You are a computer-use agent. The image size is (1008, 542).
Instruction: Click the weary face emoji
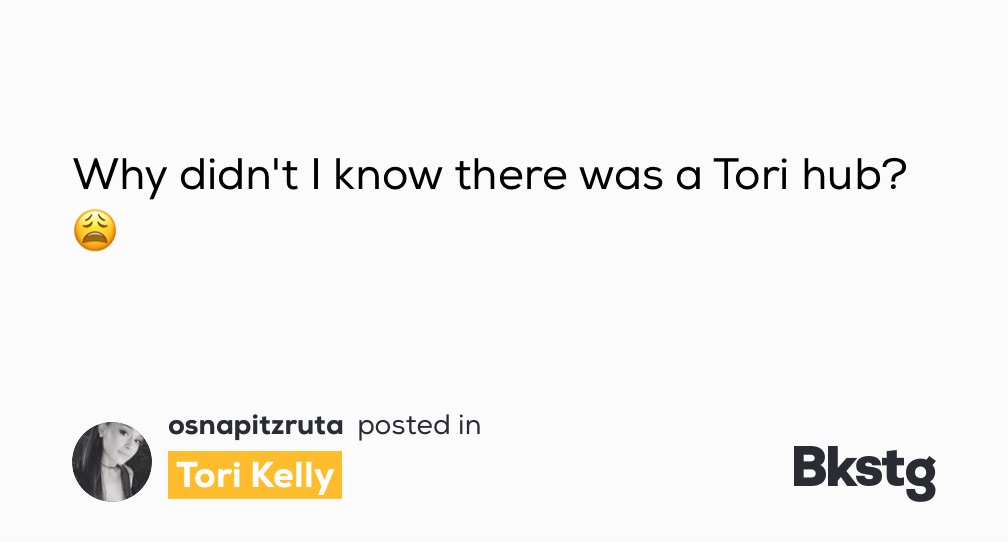[x=95, y=230]
